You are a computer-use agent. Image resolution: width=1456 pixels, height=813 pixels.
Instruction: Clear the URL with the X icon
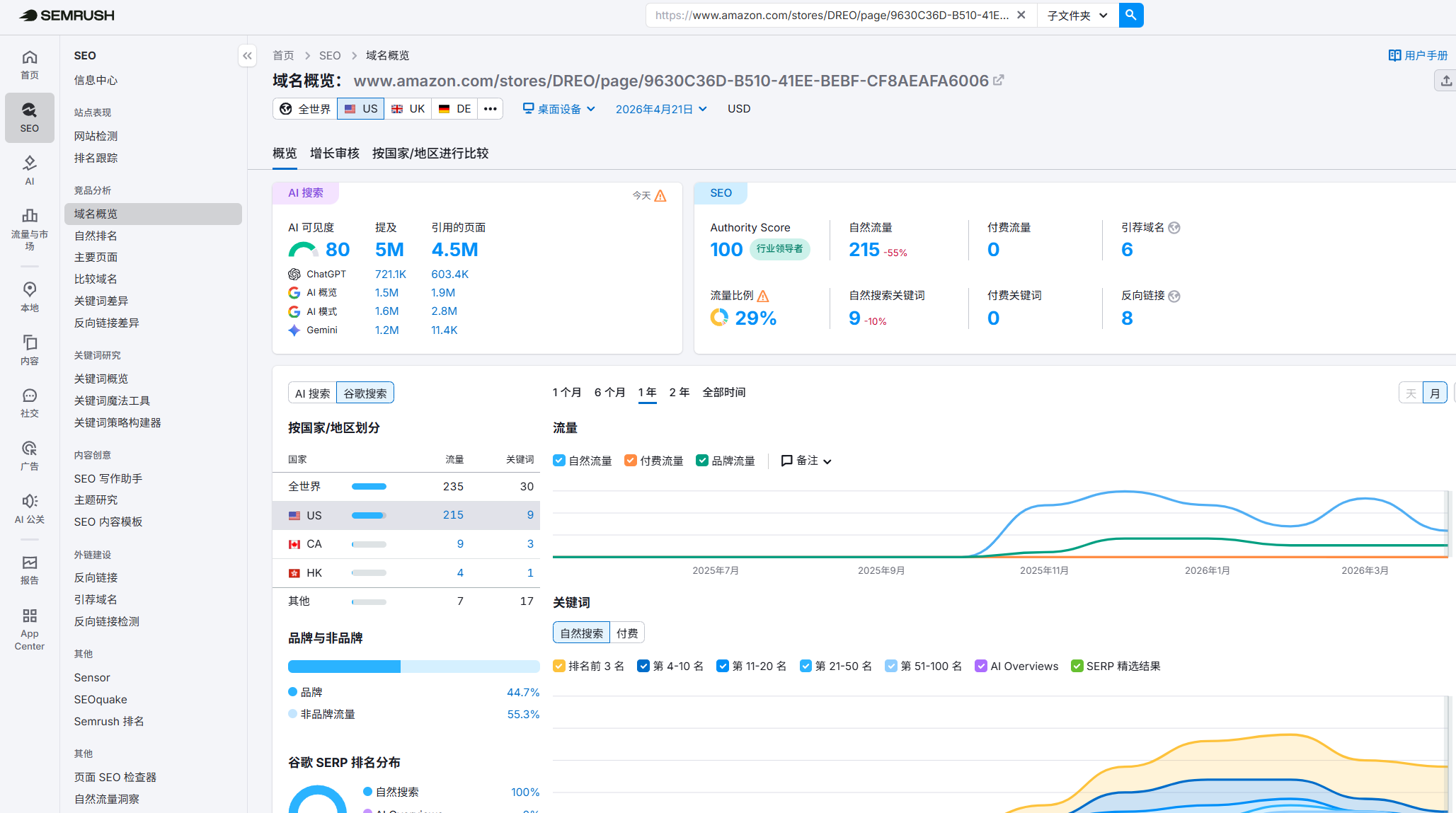click(x=1021, y=15)
